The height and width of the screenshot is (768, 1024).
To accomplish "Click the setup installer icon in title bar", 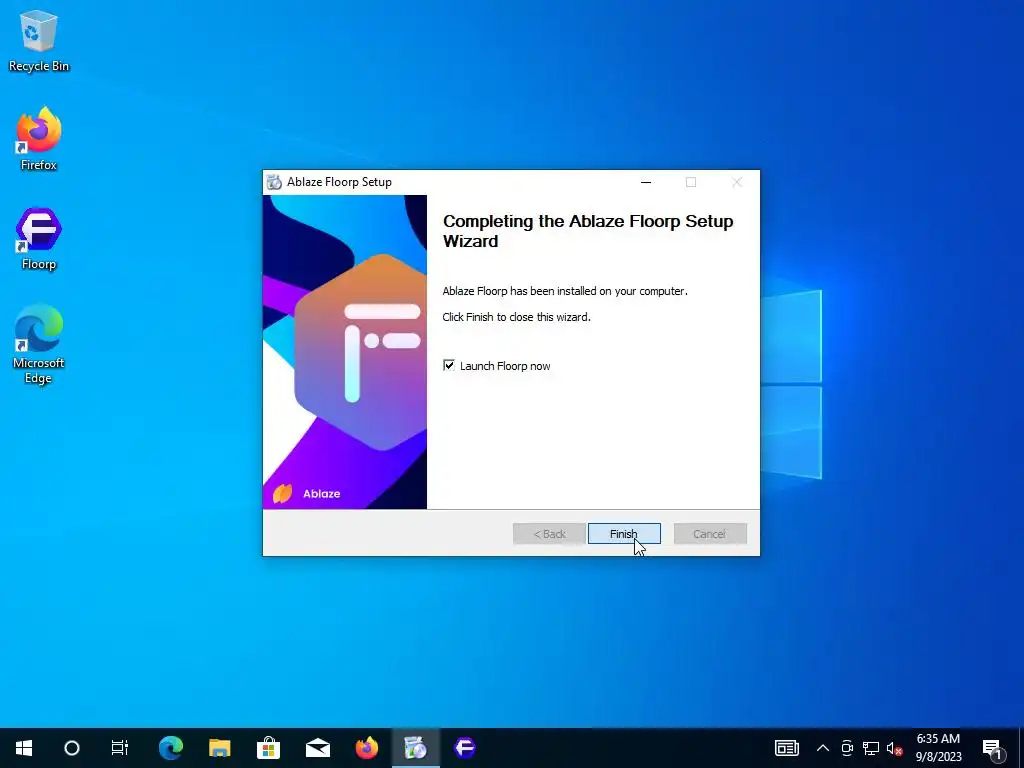I will tap(274, 182).
